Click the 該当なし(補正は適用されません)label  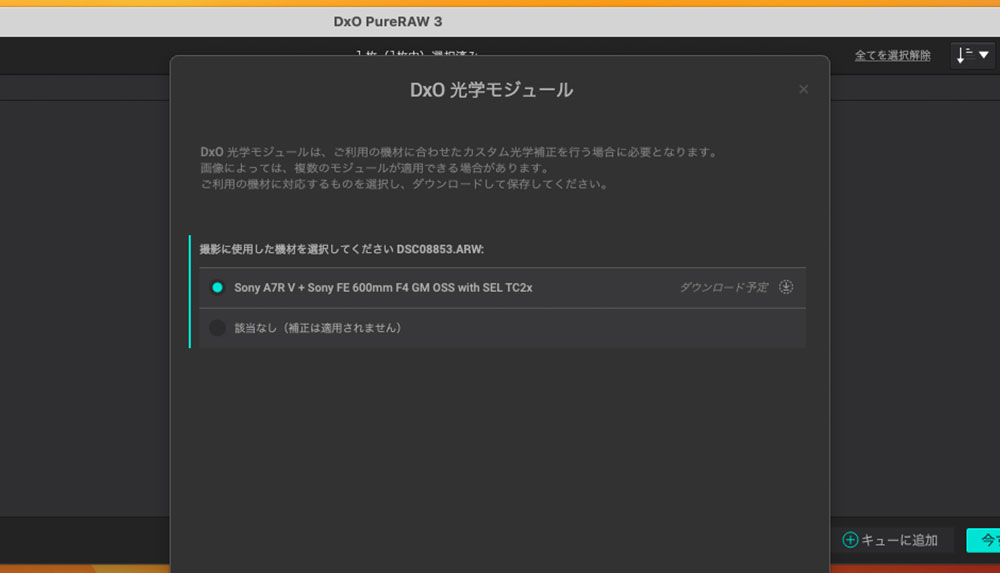[x=318, y=328]
